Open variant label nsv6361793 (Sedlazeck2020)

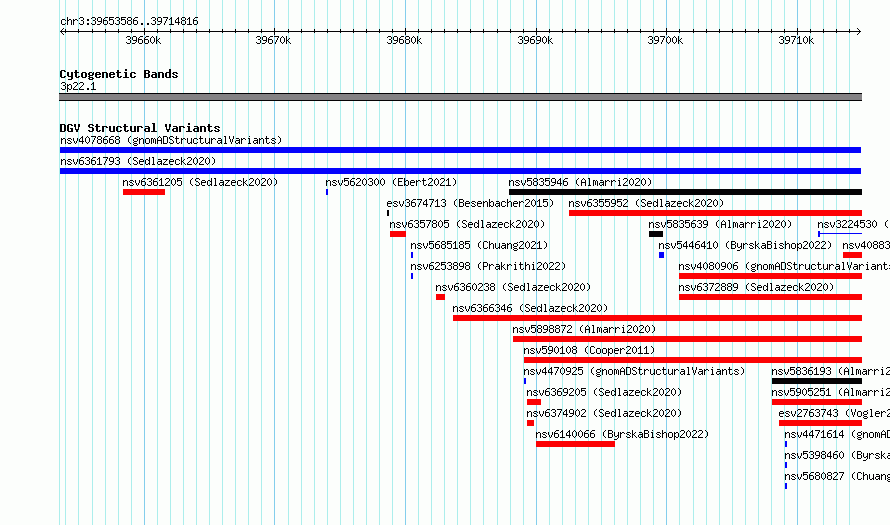pos(138,161)
